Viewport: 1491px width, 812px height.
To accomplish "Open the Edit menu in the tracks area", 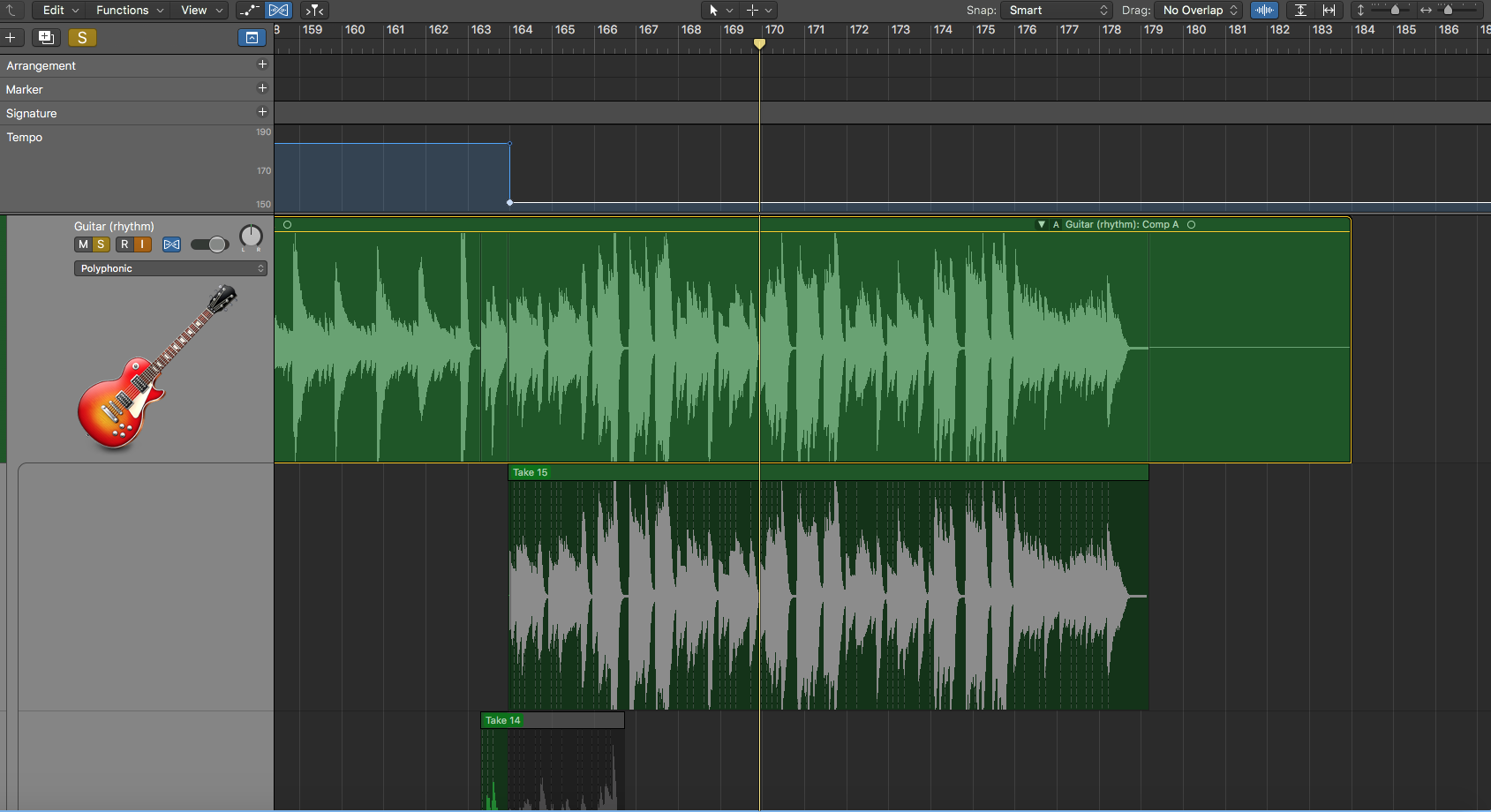I will [61, 10].
